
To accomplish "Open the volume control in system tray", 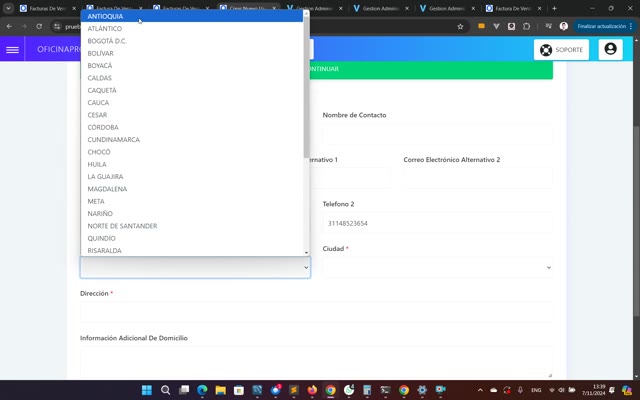I will (561, 390).
